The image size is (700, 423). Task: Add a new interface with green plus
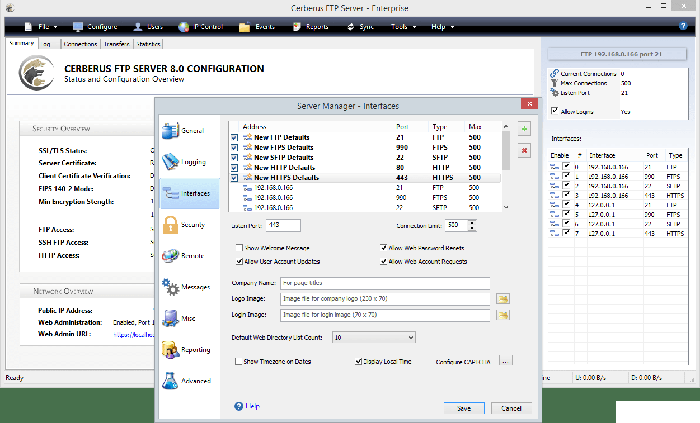click(x=524, y=129)
